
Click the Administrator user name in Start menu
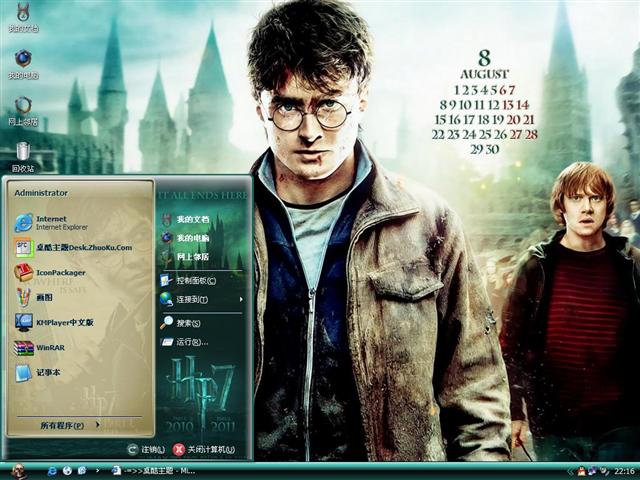click(x=41, y=193)
